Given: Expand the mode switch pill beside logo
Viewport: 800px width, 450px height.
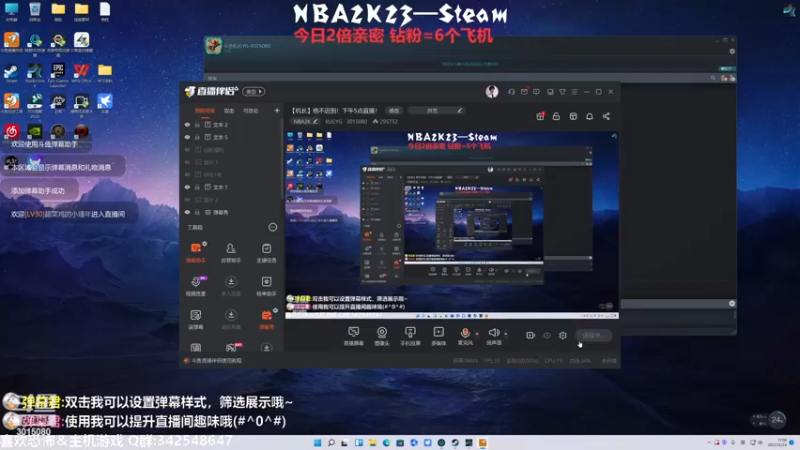Looking at the screenshot, I should [254, 92].
